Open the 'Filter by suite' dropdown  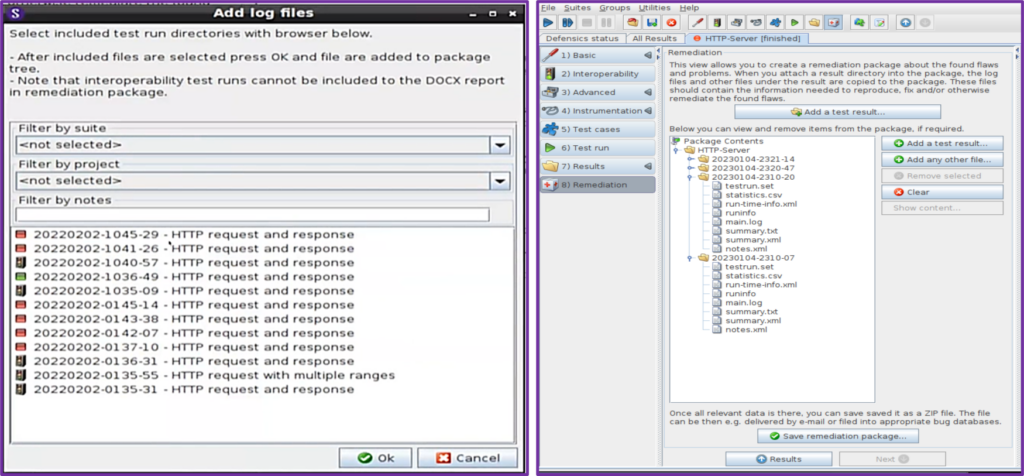coord(500,146)
